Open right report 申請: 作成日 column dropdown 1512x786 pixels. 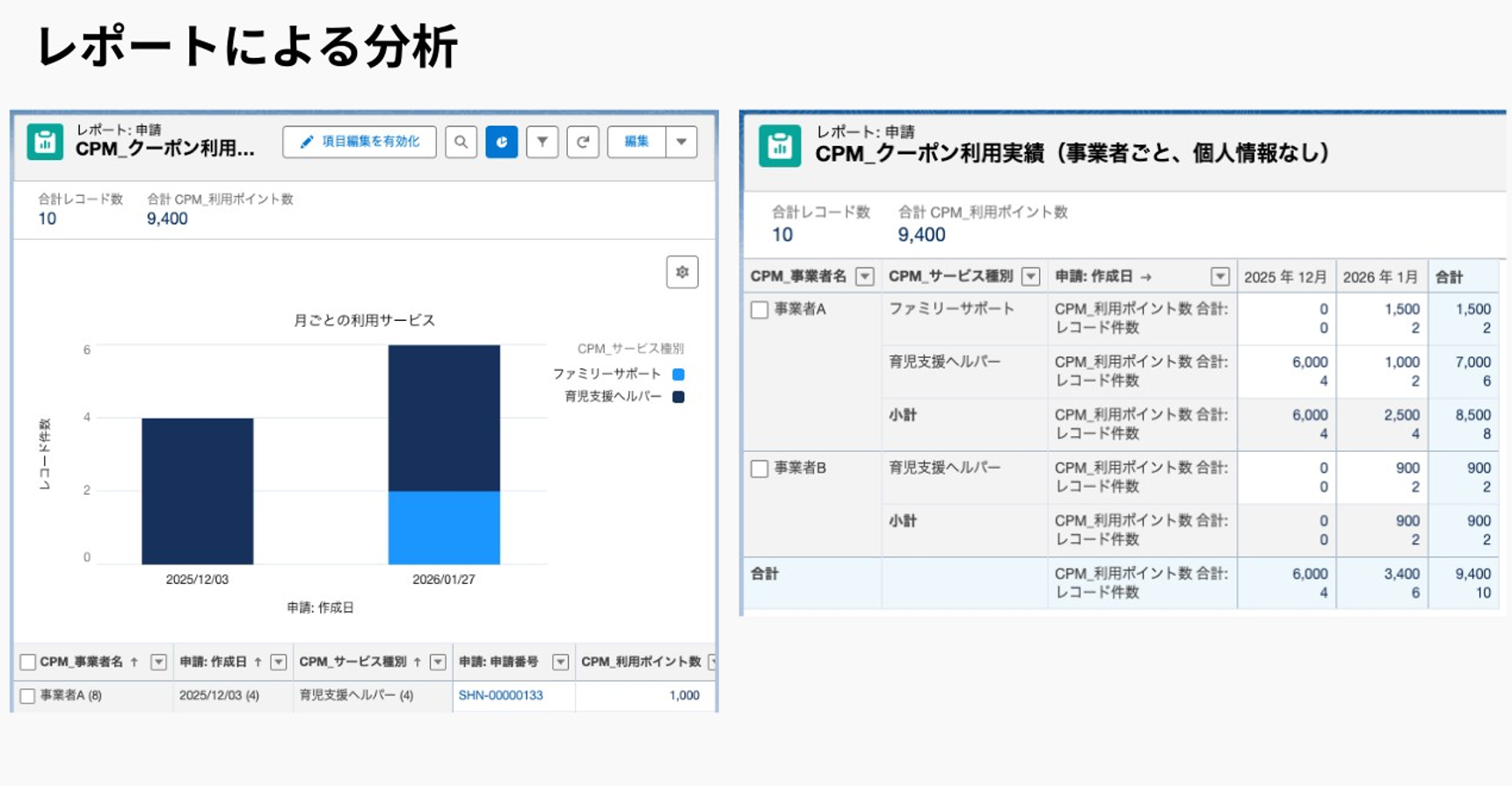(x=1220, y=277)
